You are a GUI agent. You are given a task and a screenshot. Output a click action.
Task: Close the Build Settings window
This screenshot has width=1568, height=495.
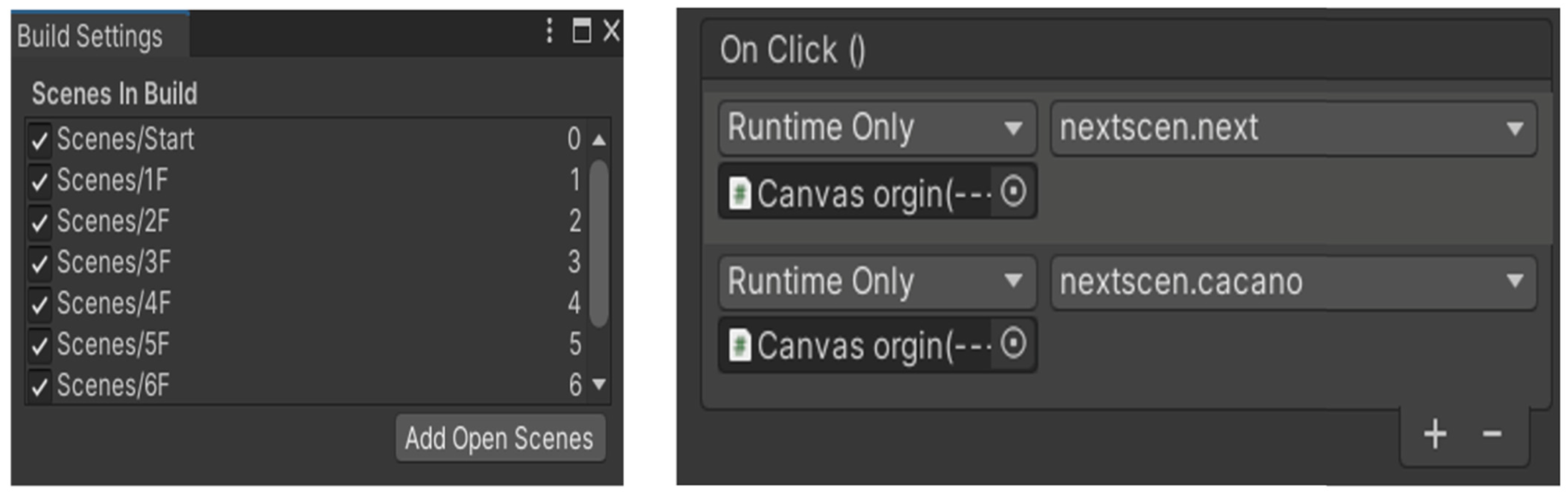point(611,31)
